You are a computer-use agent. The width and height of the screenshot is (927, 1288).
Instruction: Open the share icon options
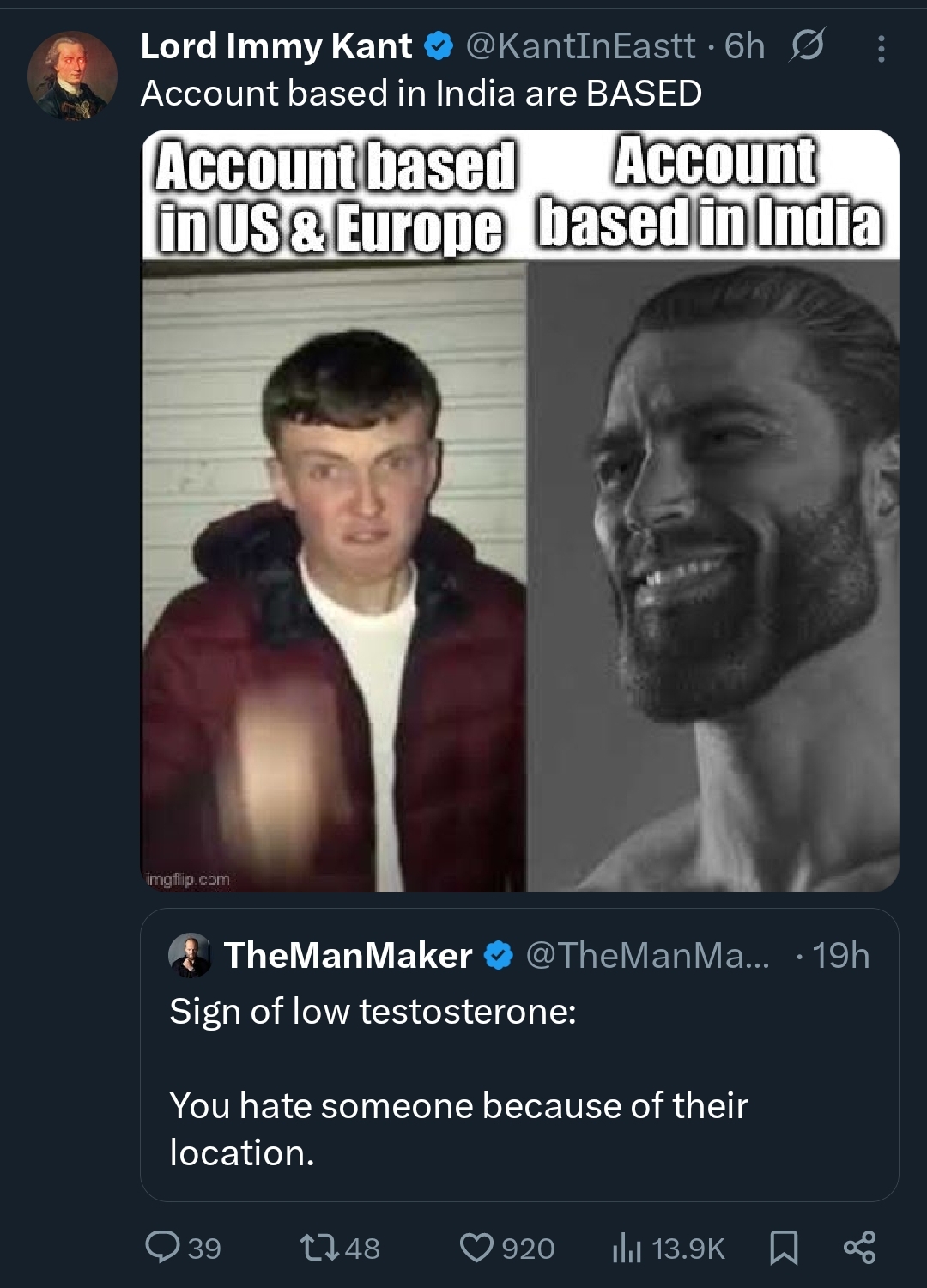[x=859, y=1247]
